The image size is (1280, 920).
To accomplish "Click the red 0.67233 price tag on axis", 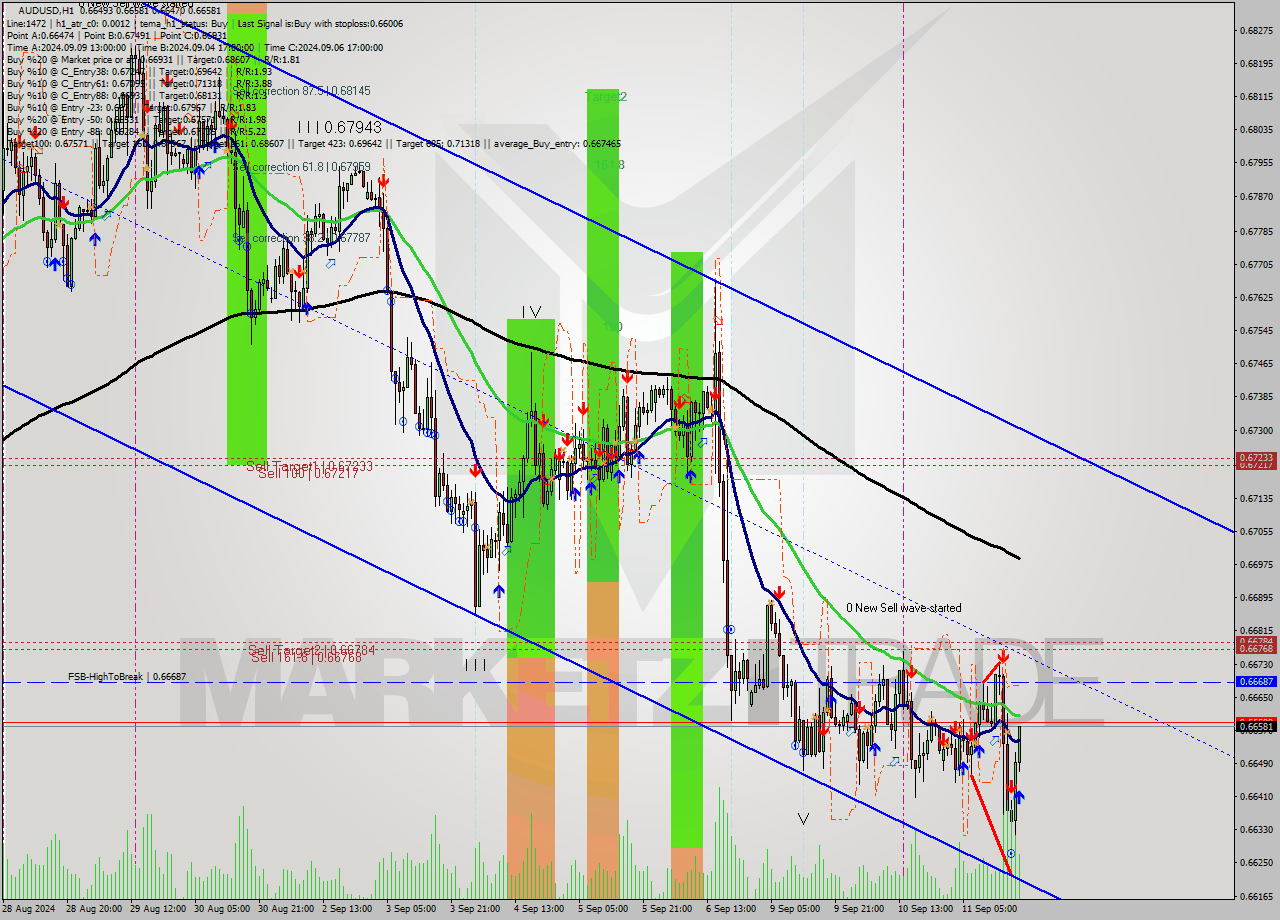I will pyautogui.click(x=1256, y=457).
